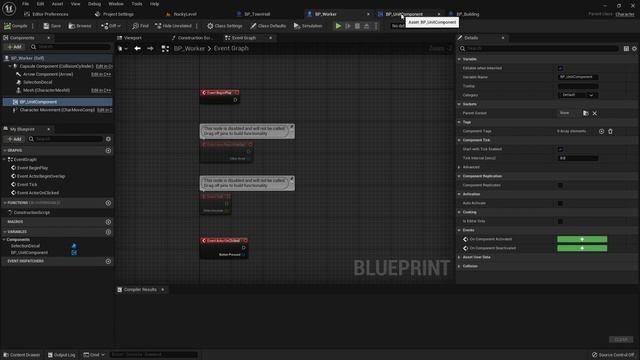This screenshot has height=360, width=640.
Task: Select Event ActorOnClicked in My Blueprint
Action: point(38,193)
